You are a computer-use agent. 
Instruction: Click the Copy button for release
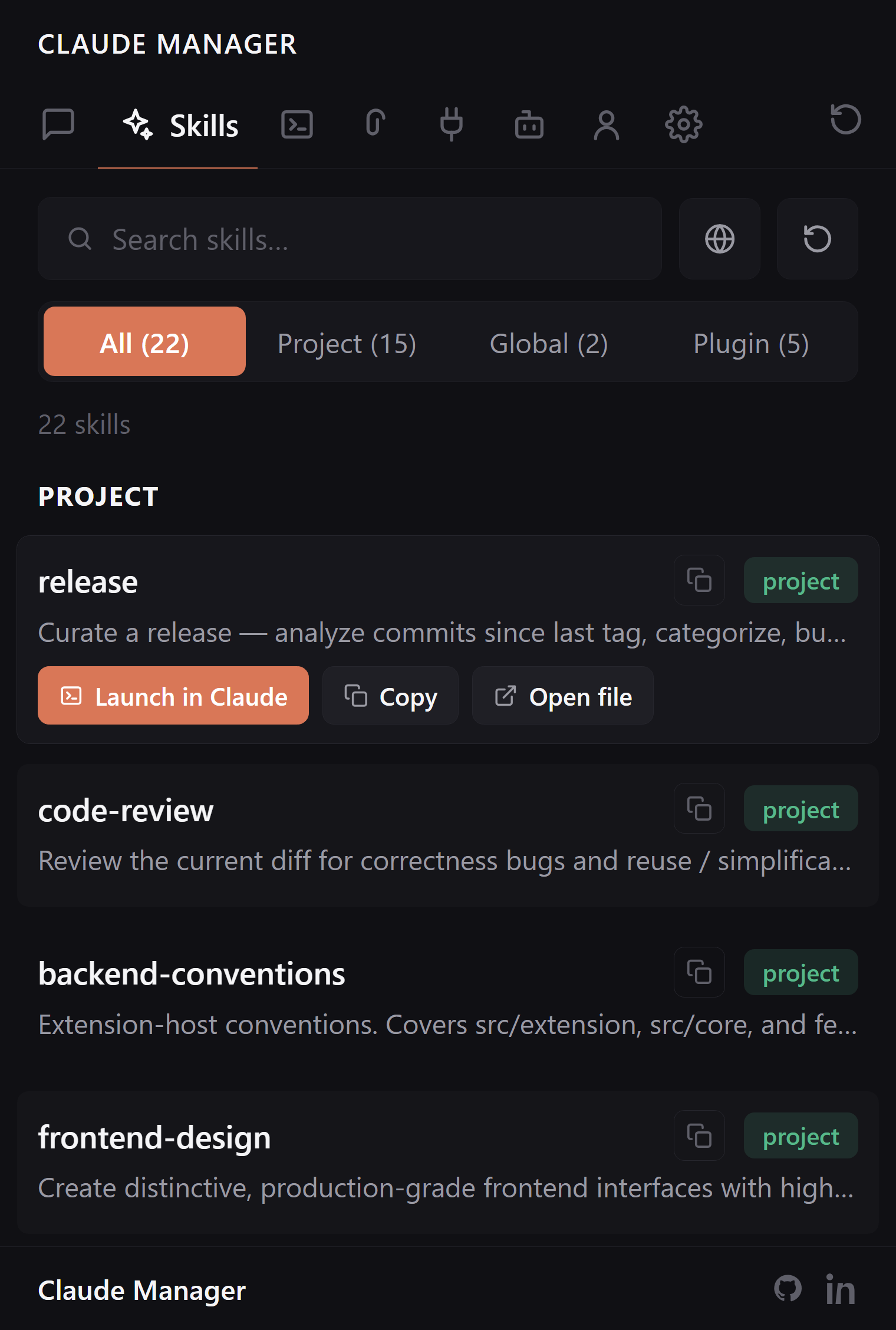click(390, 696)
